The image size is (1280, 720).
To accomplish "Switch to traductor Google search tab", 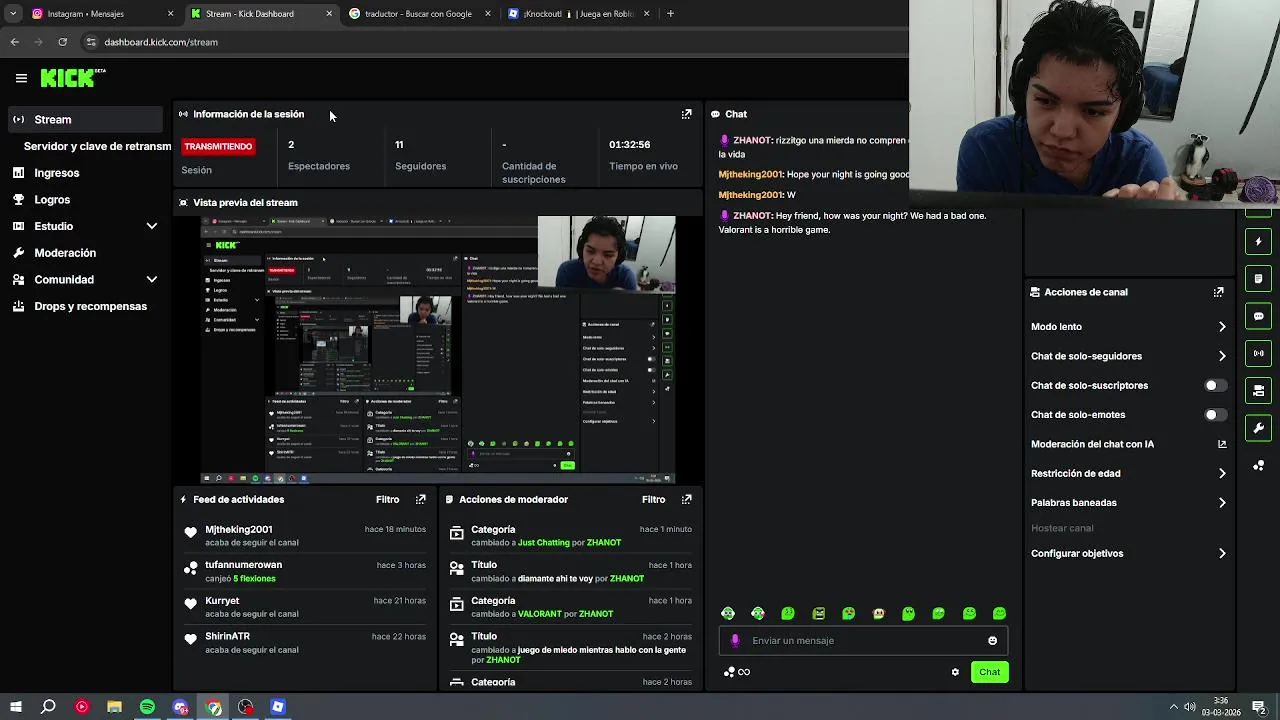I will (x=418, y=14).
